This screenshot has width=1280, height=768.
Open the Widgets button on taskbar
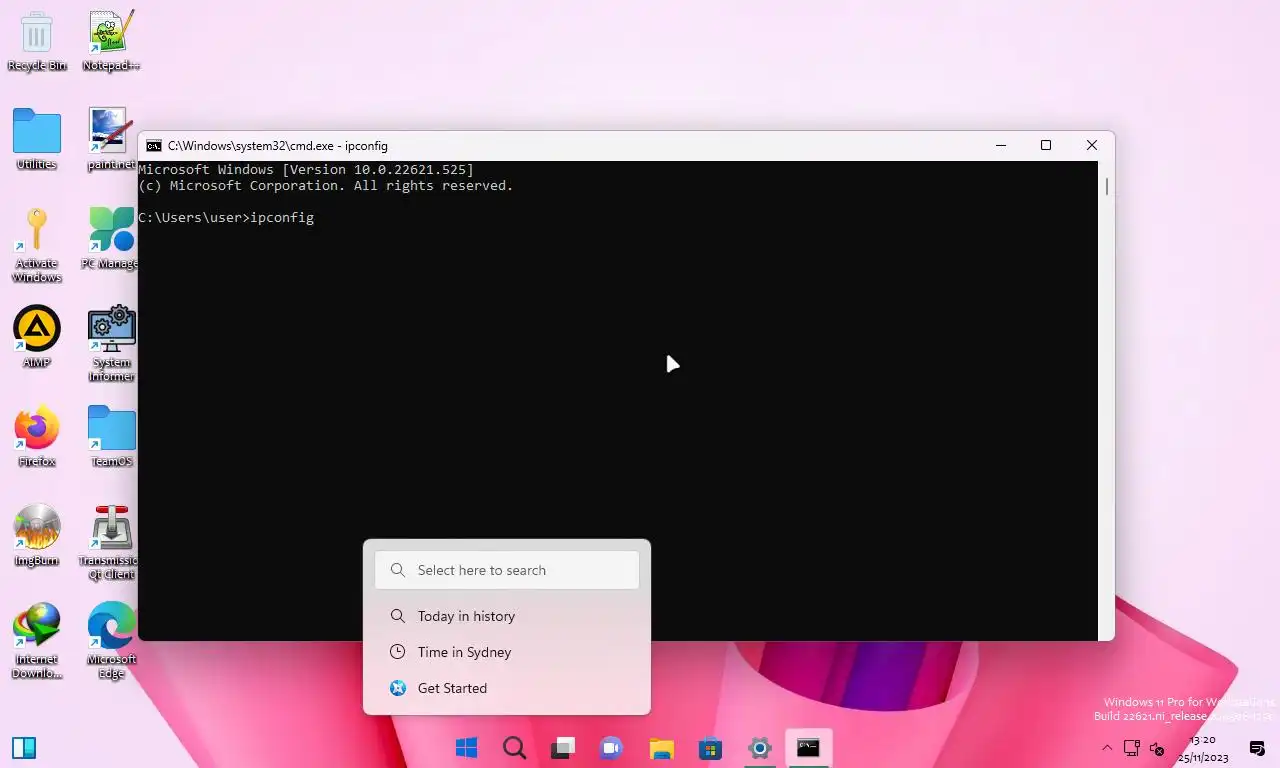click(x=24, y=747)
